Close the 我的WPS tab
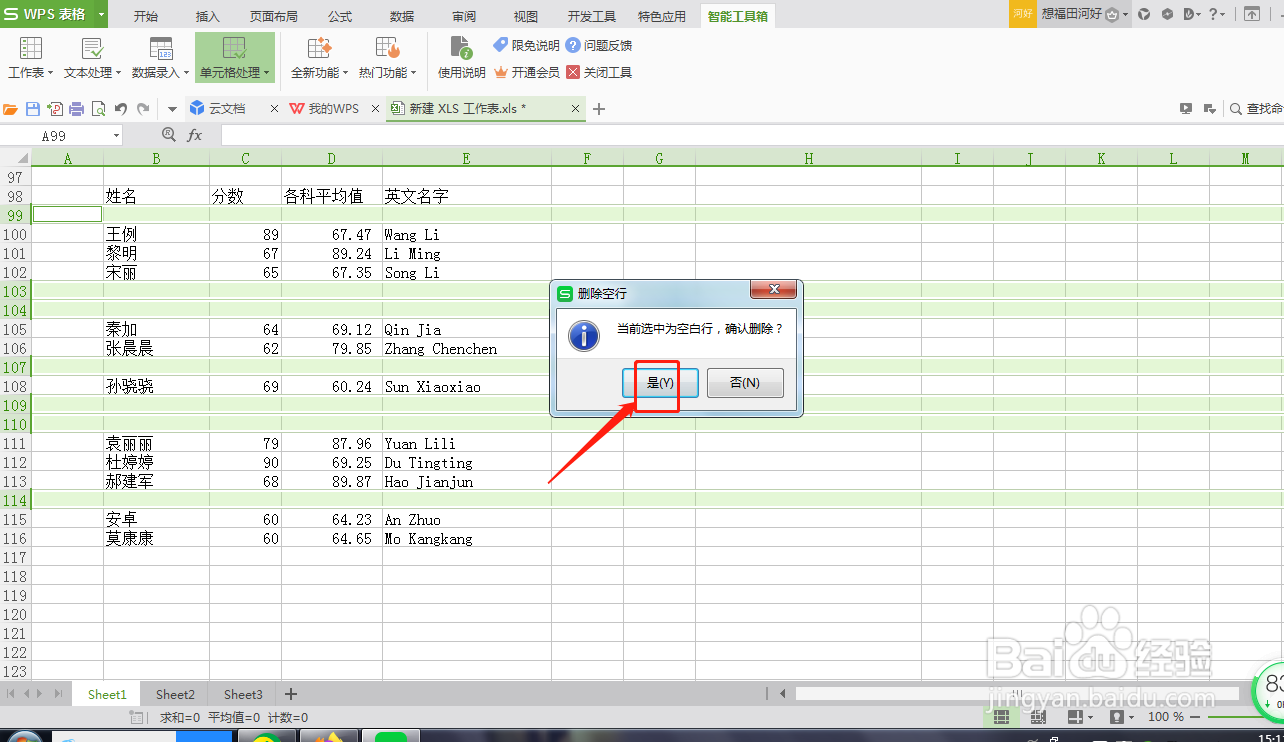 375,108
